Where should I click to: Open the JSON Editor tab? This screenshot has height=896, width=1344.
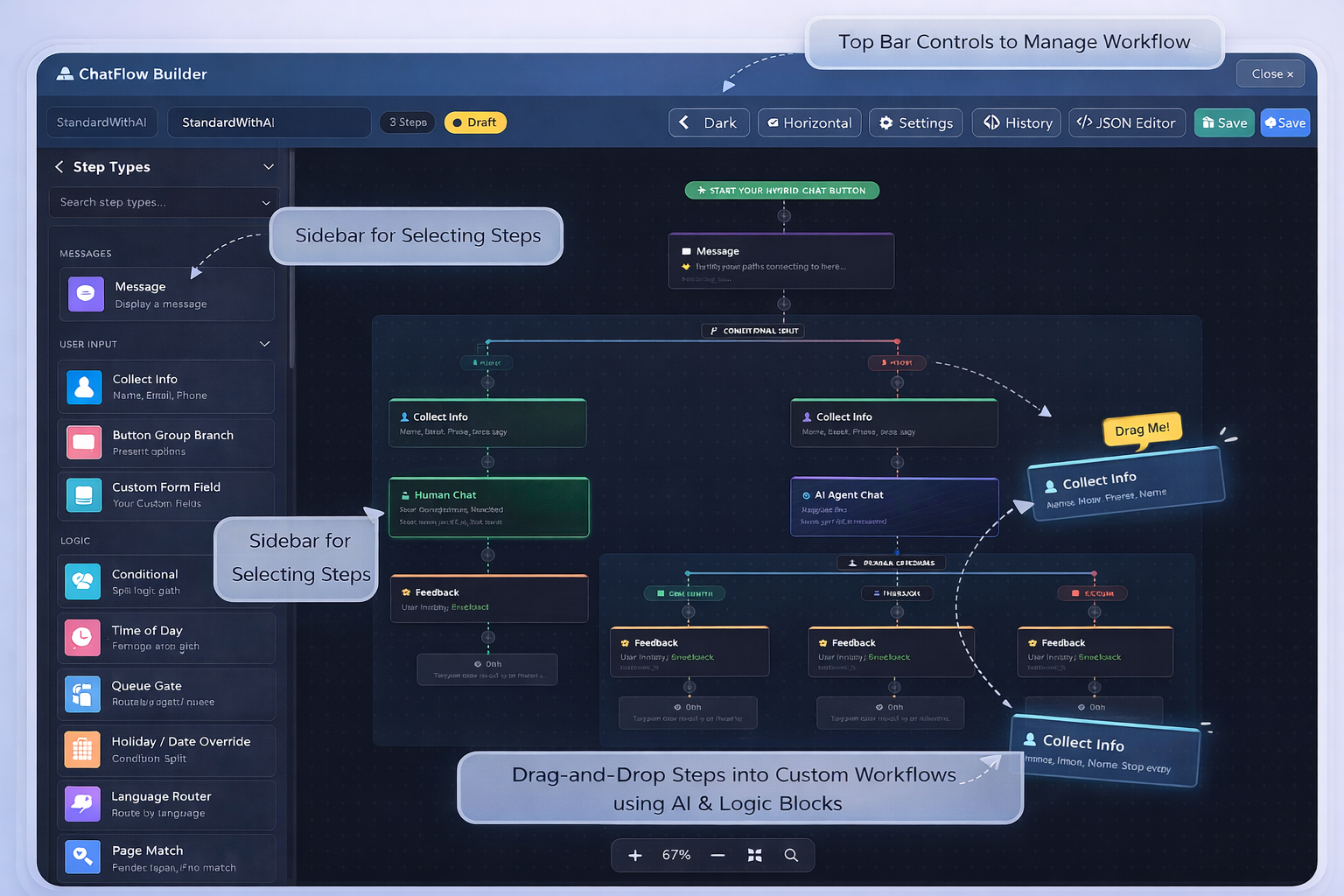tap(1127, 122)
